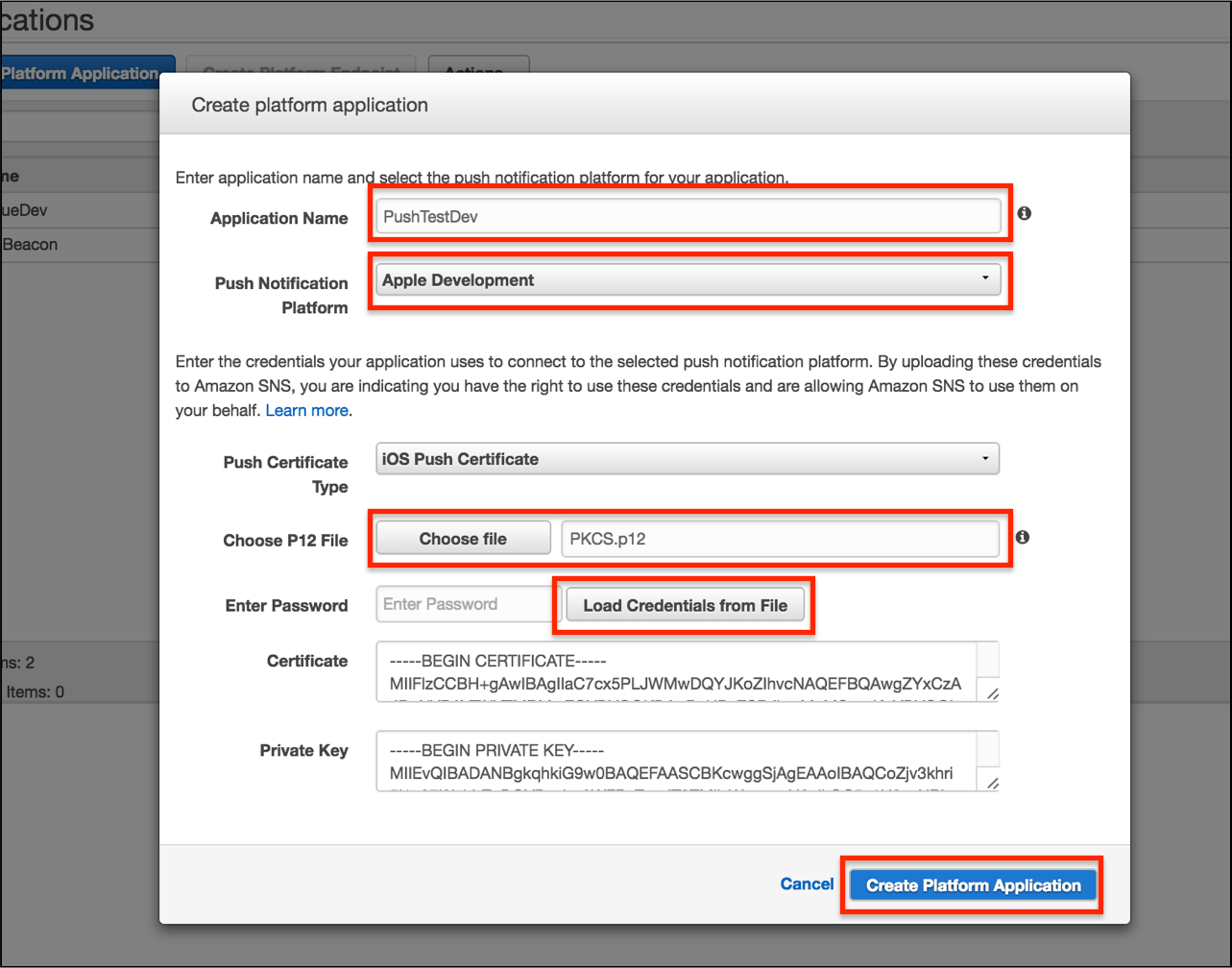
Task: Click the blue Create Platform Application button
Action: [x=971, y=884]
